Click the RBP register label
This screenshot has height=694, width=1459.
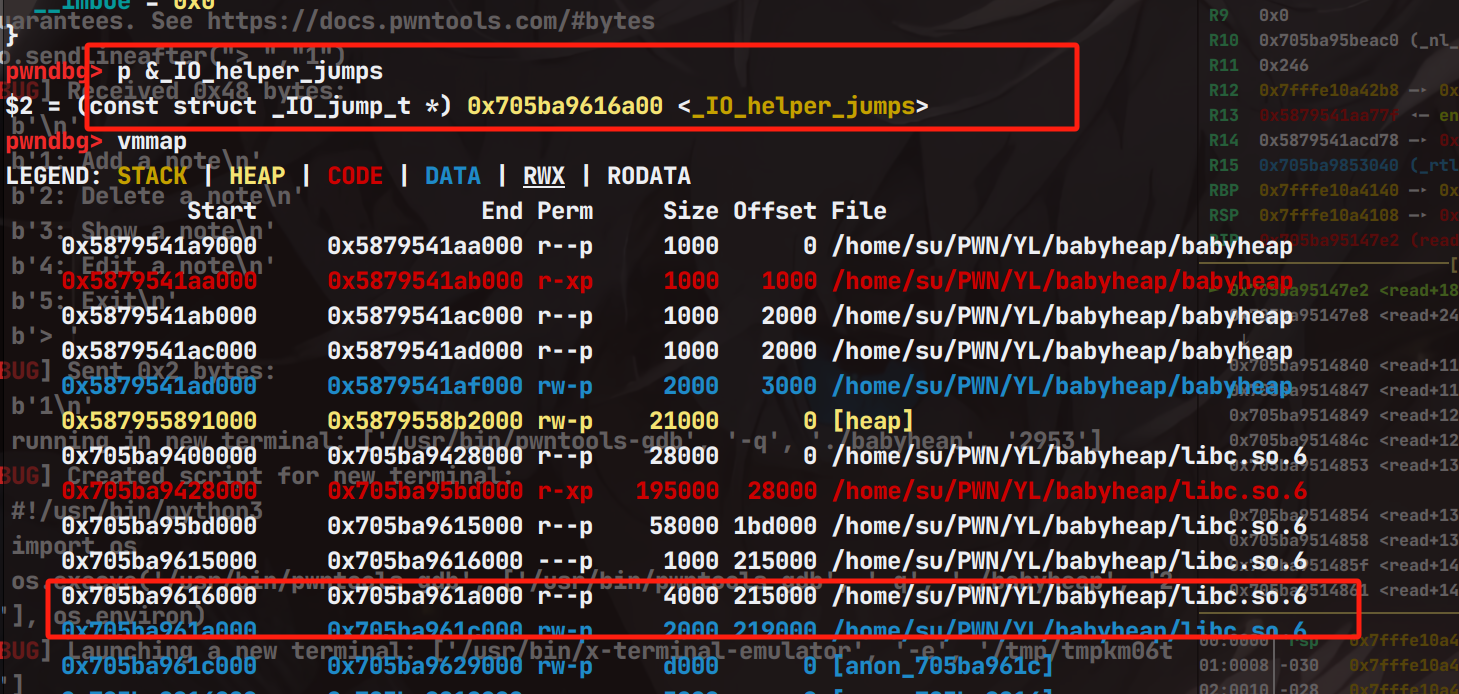pyautogui.click(x=1224, y=190)
